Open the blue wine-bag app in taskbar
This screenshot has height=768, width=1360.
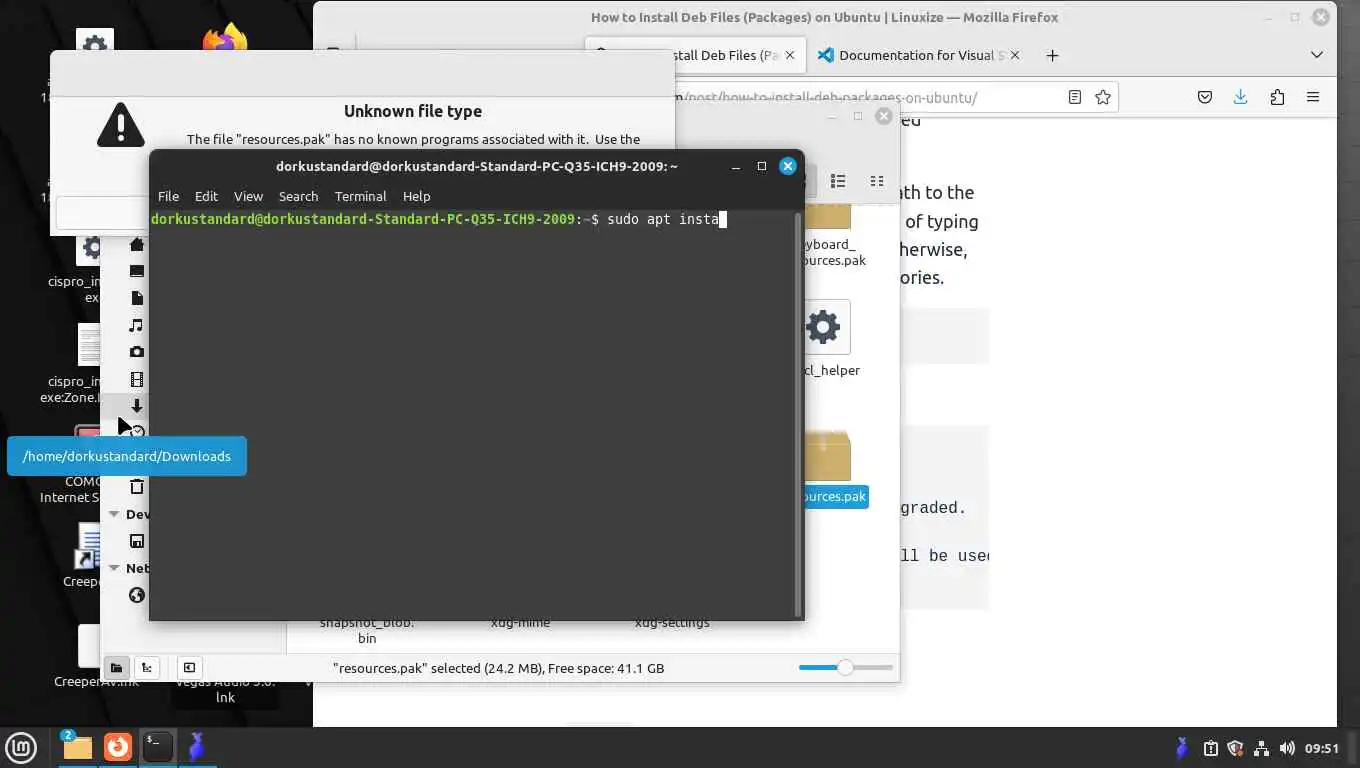[x=197, y=747]
